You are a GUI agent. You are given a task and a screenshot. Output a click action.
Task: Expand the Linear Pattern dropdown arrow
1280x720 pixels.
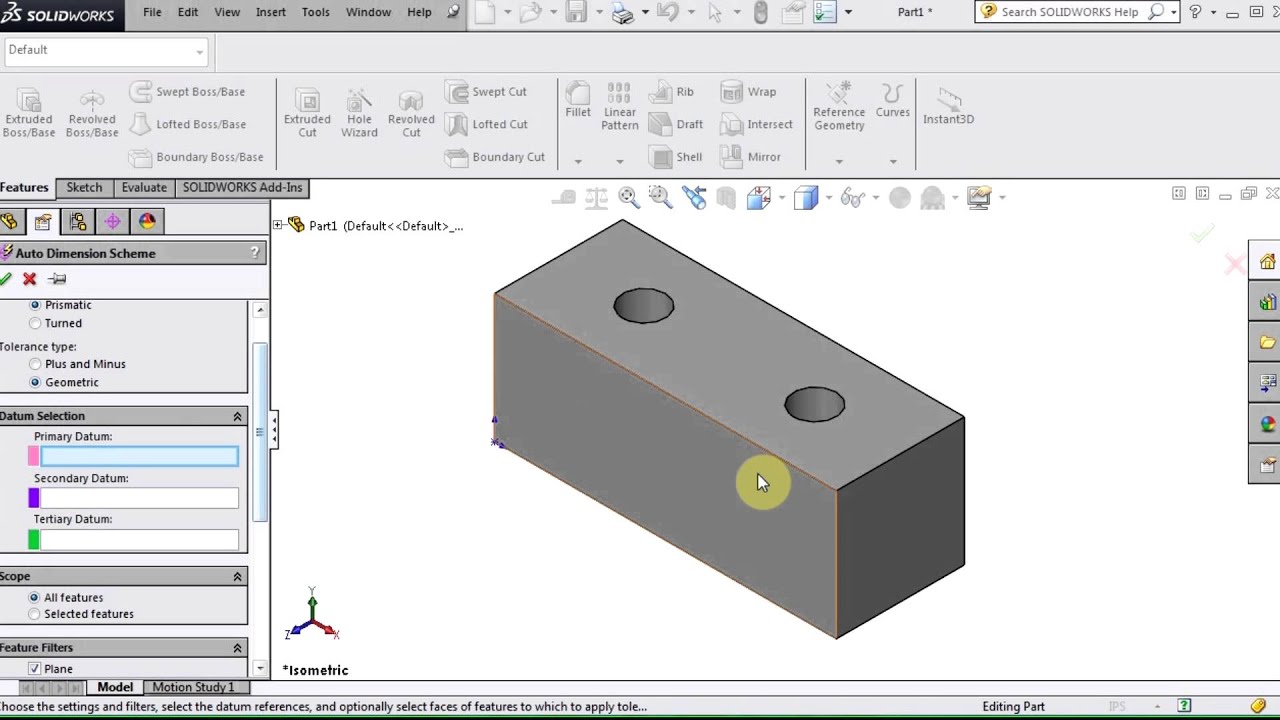(x=619, y=161)
